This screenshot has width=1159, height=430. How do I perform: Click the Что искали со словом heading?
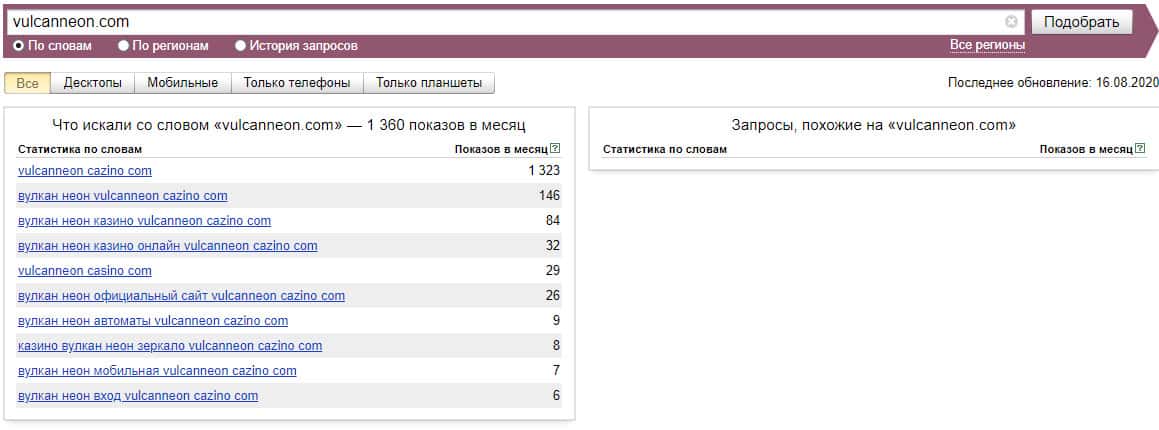tap(289, 125)
